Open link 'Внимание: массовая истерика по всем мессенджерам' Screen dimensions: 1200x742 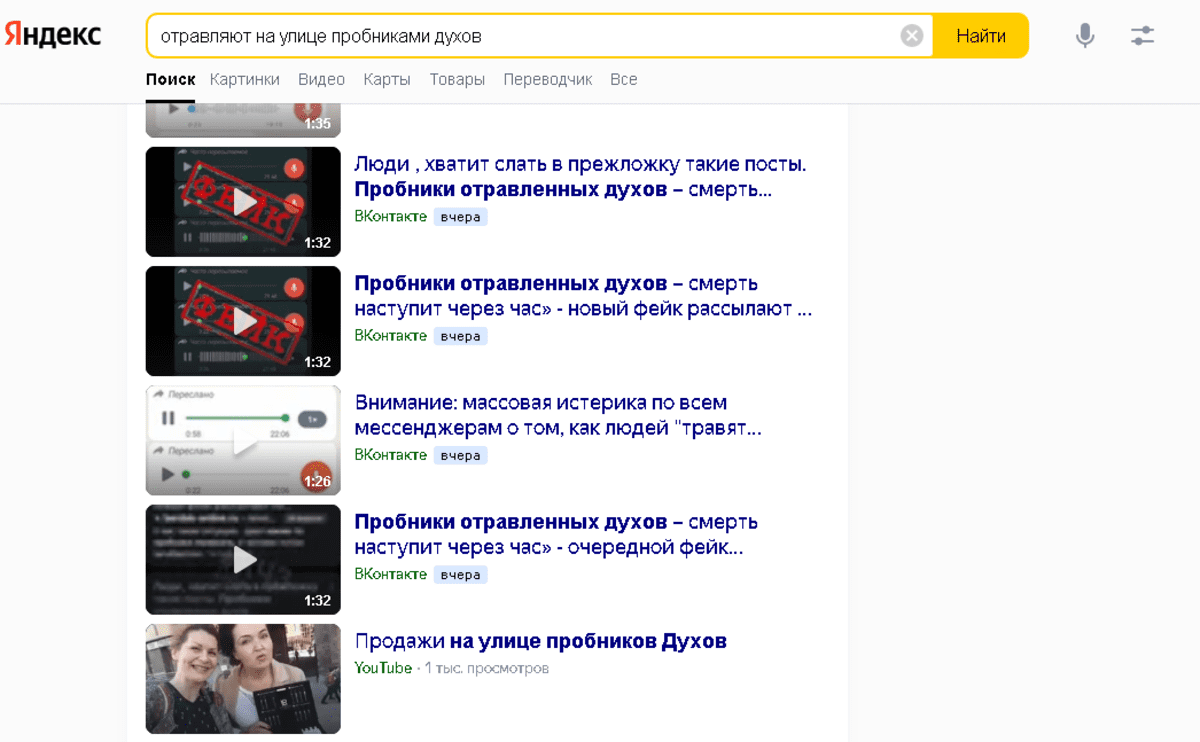click(558, 415)
